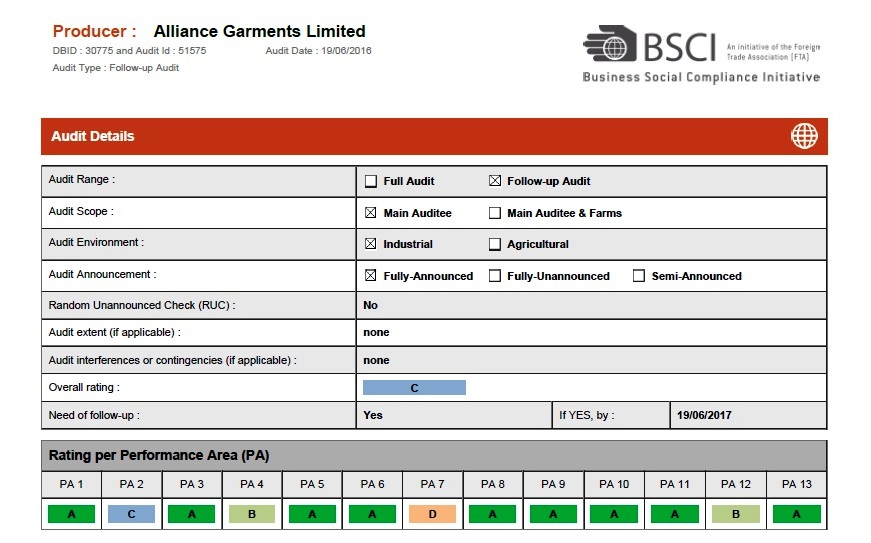Image resolution: width=871 pixels, height=543 pixels.
Task: Click the RUC value No
Action: point(371,305)
